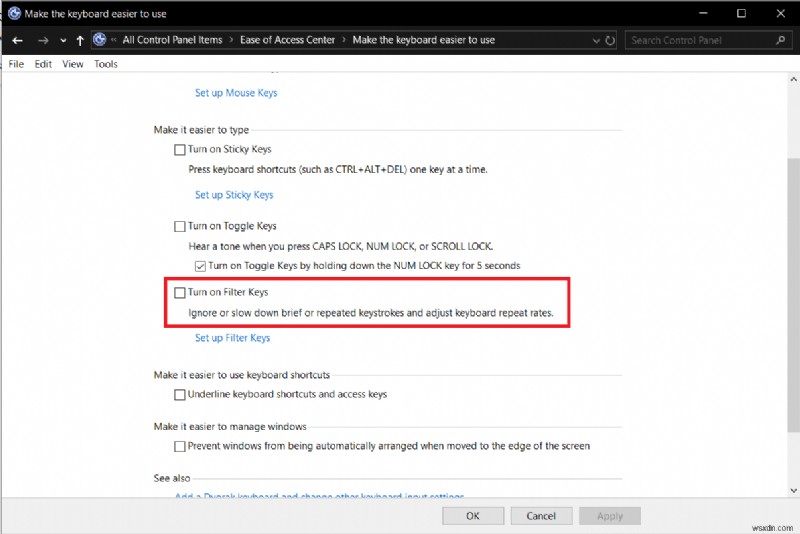Focus the Search Control Panel field
Viewport: 800px width, 534px height.
709,40
